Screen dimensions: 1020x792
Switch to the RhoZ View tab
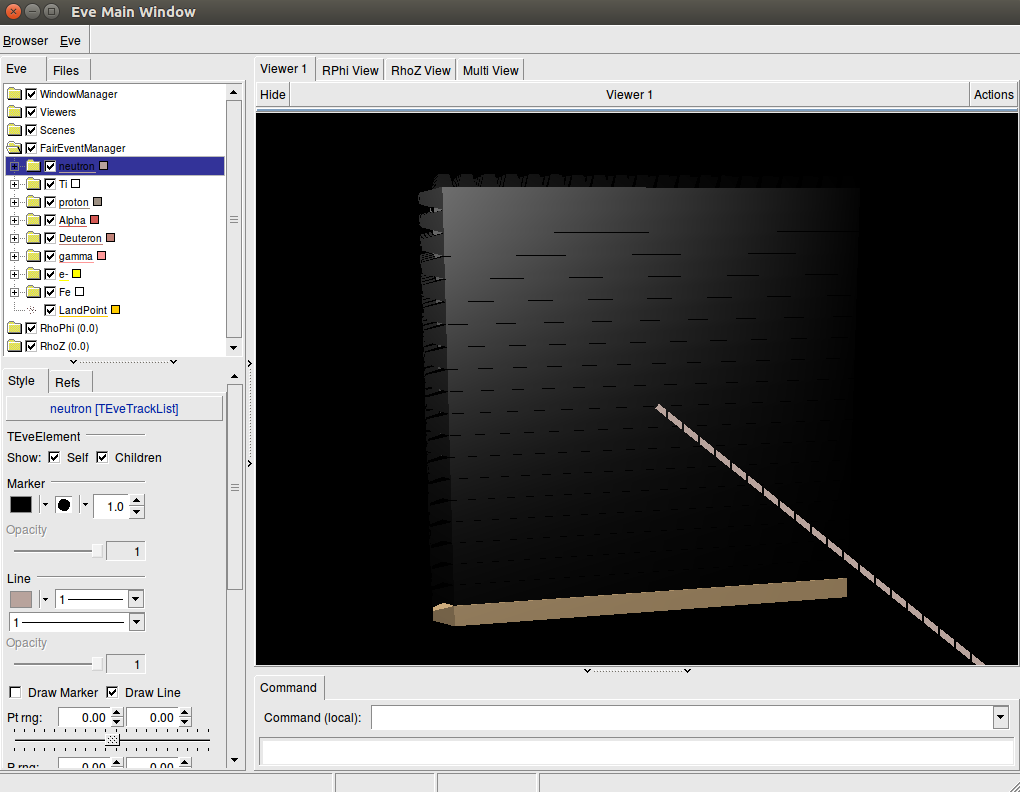pos(420,70)
